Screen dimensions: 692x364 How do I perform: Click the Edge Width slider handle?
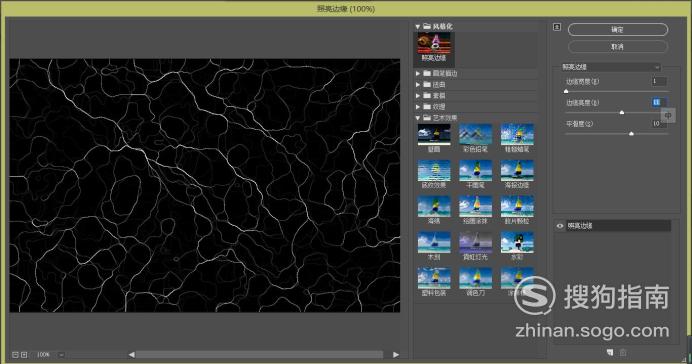(566, 91)
